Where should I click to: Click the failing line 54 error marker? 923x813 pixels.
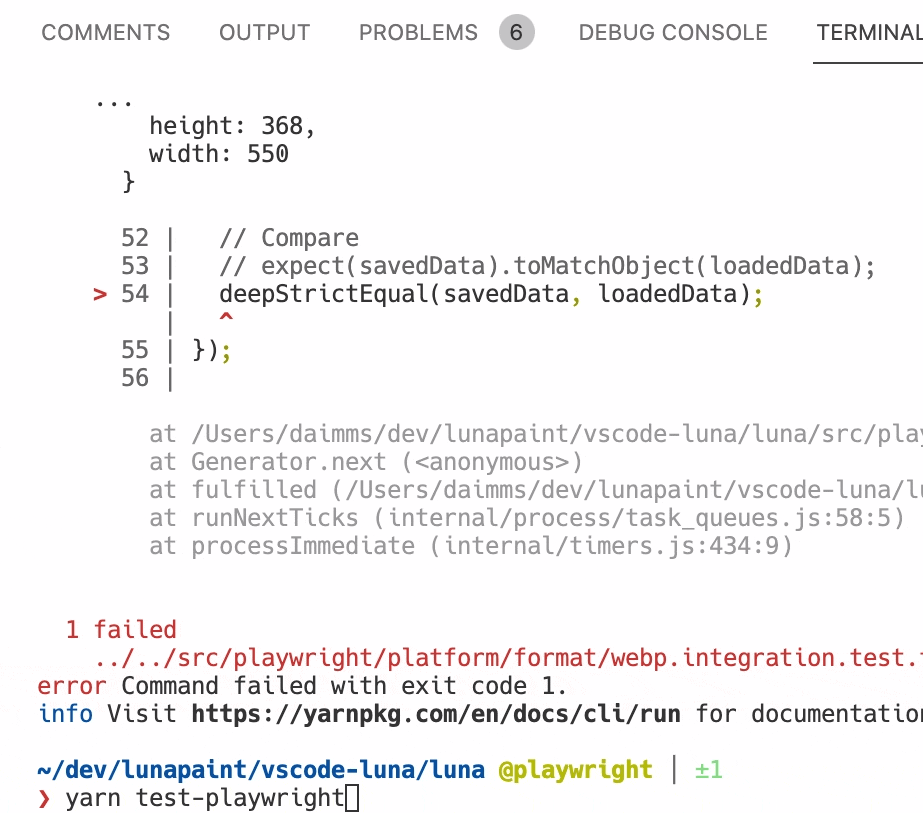tap(99, 294)
